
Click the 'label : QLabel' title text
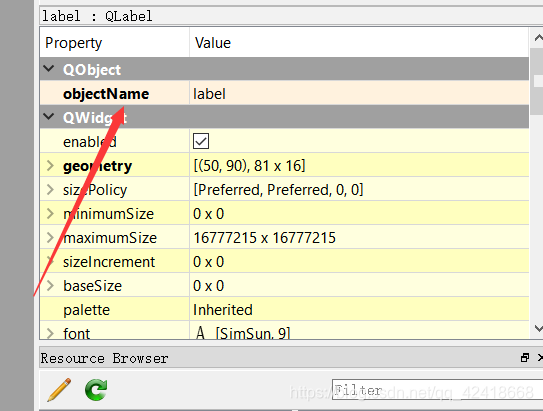(x=97, y=16)
